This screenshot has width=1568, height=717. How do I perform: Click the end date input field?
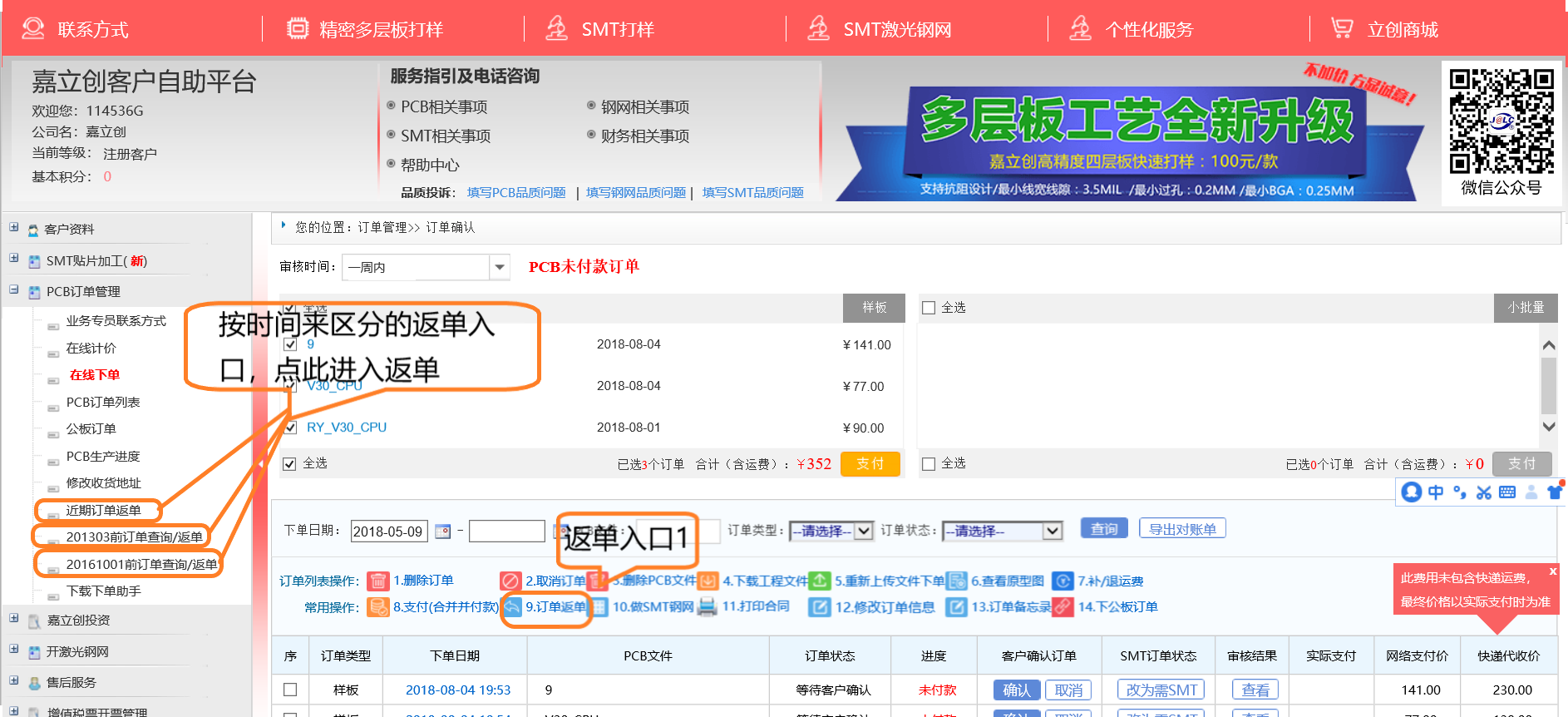[x=507, y=531]
